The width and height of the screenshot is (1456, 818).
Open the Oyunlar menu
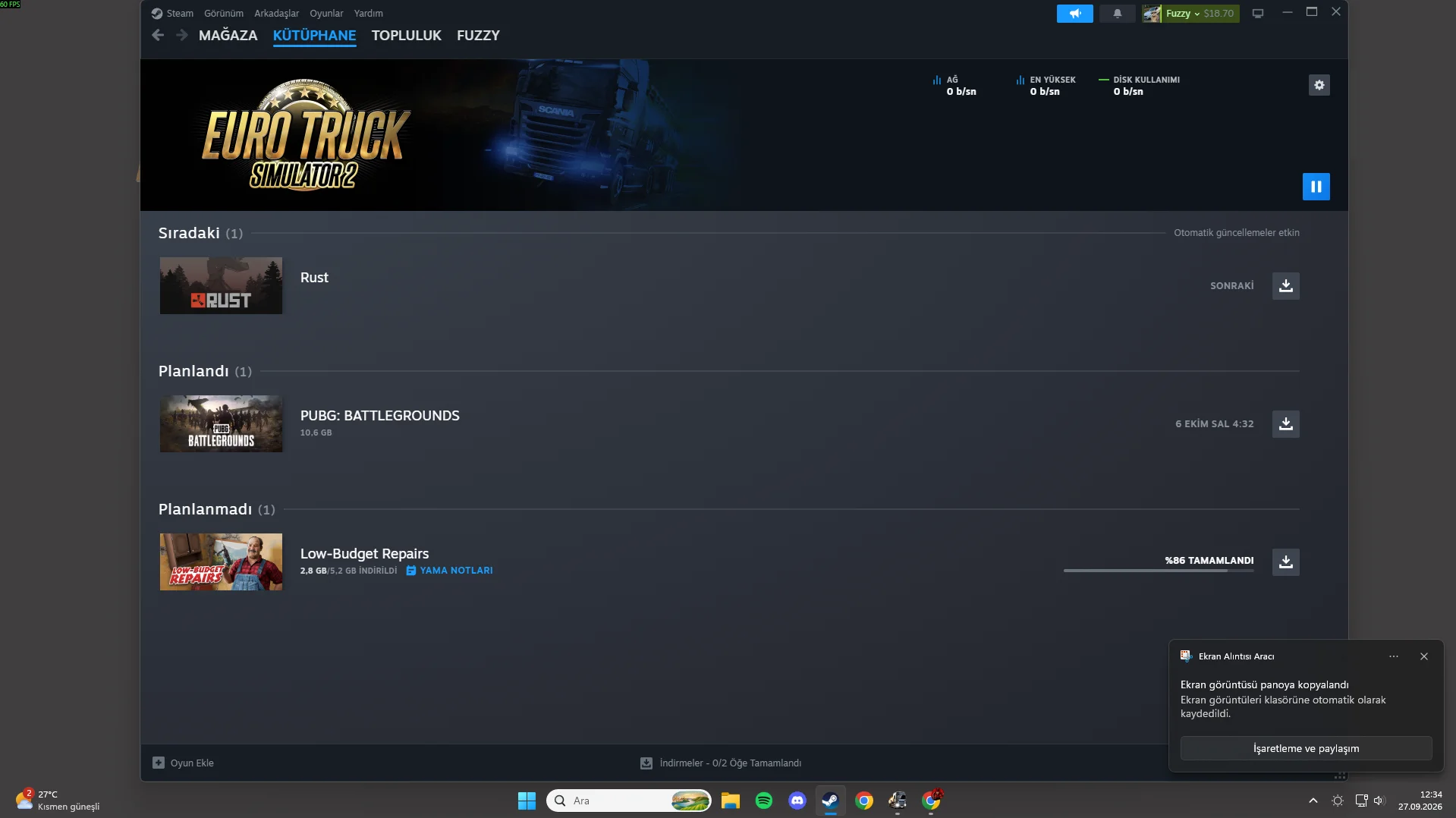(326, 14)
